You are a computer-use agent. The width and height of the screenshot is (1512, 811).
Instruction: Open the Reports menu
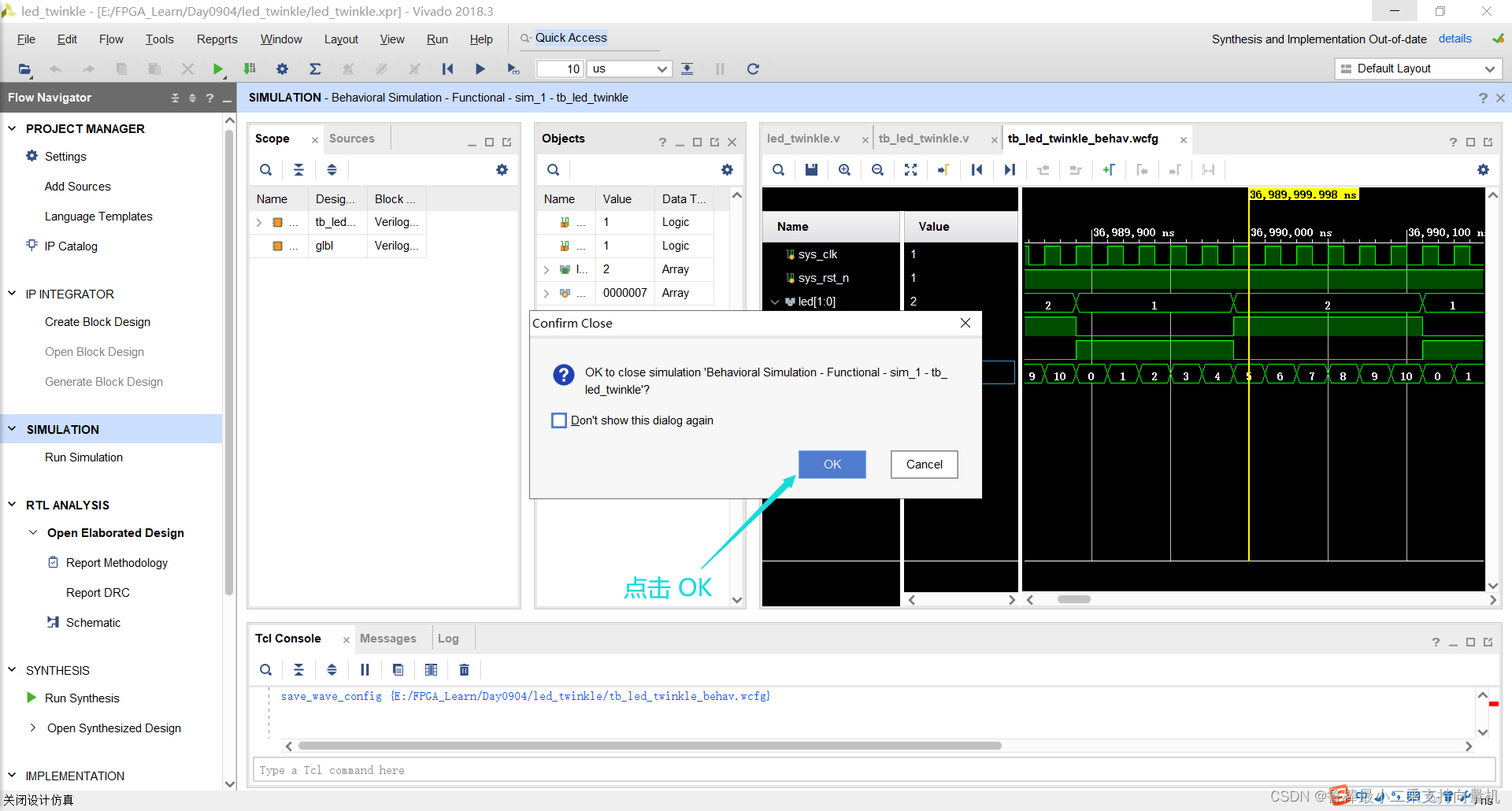point(217,39)
